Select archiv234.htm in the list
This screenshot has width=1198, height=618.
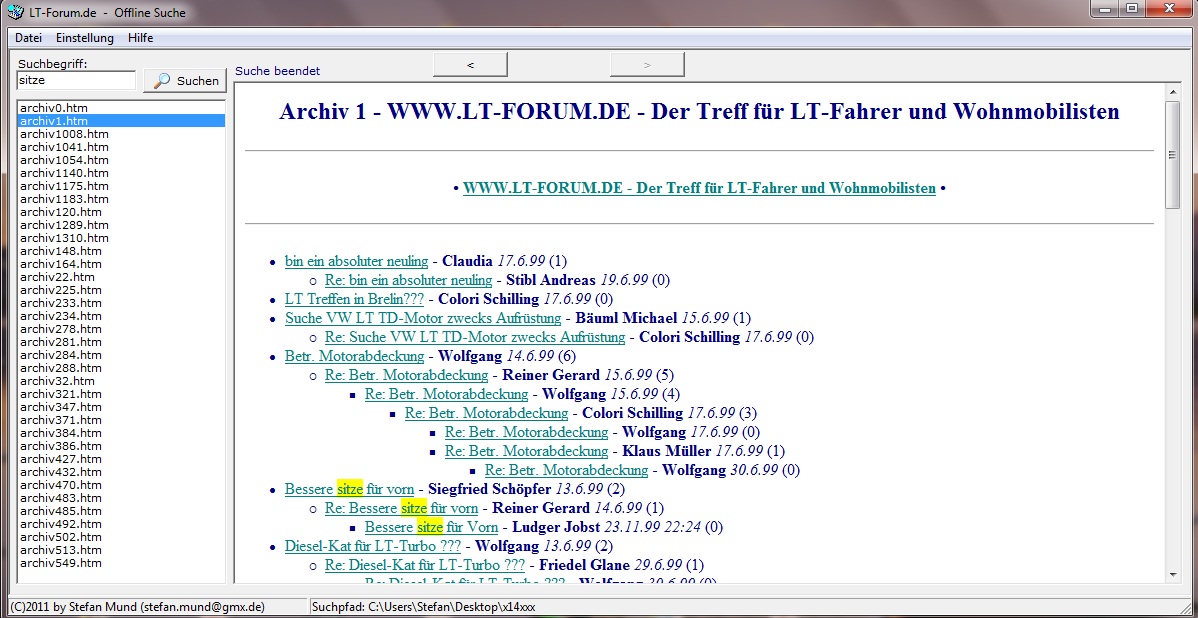(121, 315)
